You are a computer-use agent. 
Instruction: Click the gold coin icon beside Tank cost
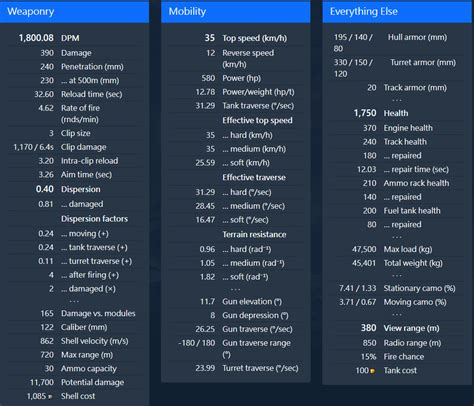(x=372, y=371)
